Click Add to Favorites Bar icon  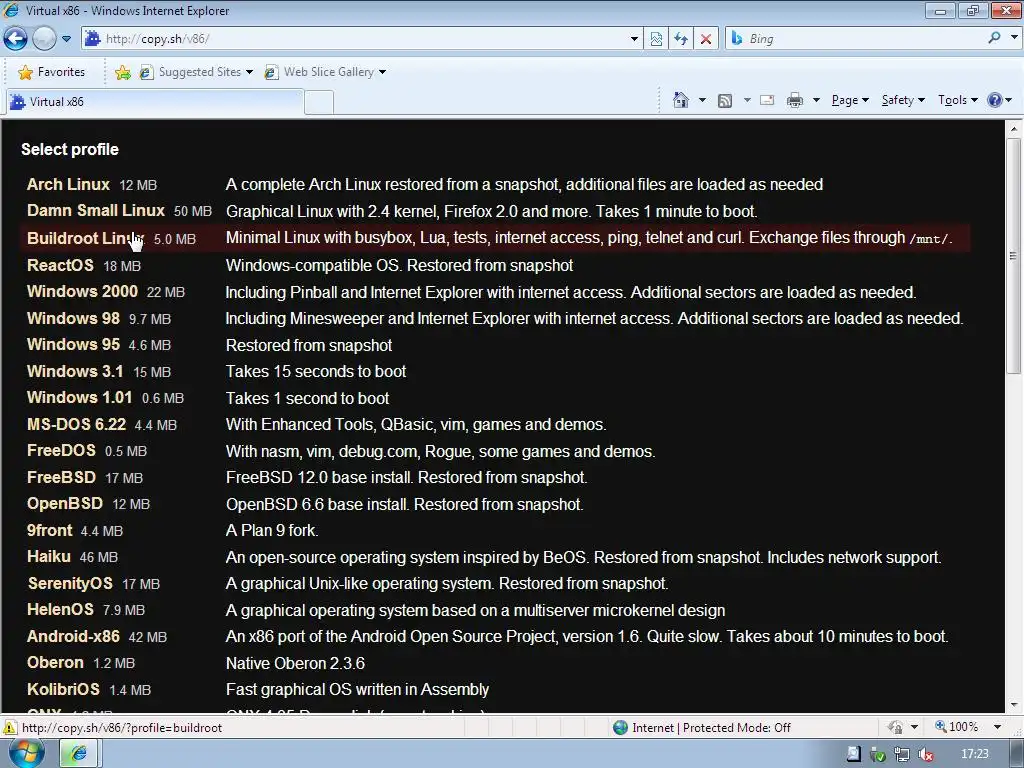click(x=122, y=72)
